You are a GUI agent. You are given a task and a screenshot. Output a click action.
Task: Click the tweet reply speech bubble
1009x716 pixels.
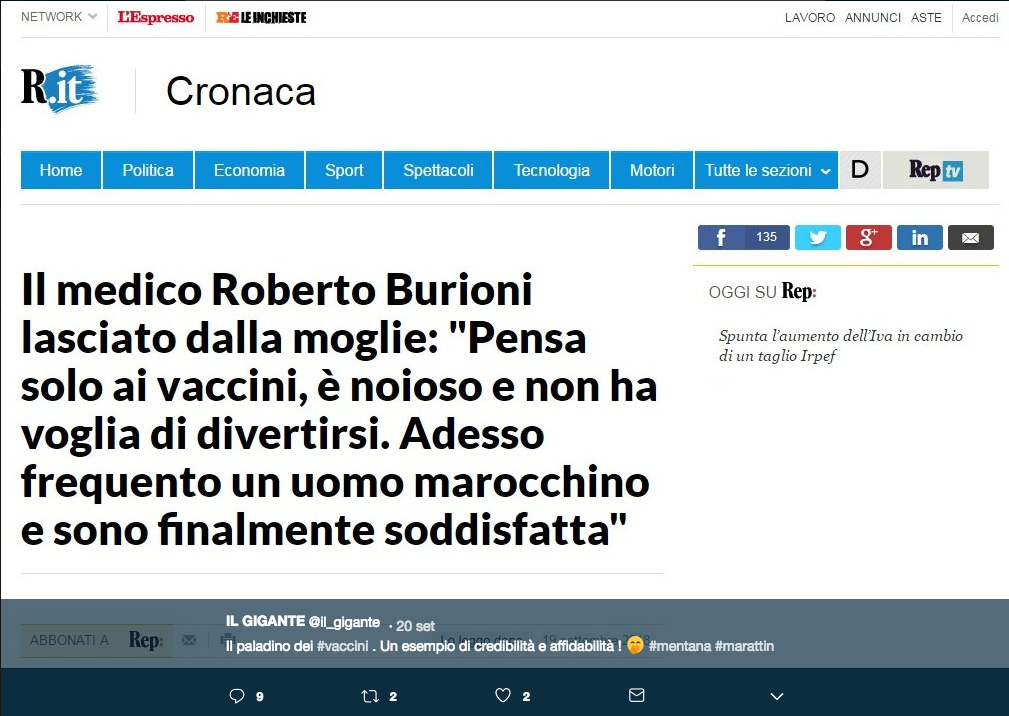(x=237, y=695)
